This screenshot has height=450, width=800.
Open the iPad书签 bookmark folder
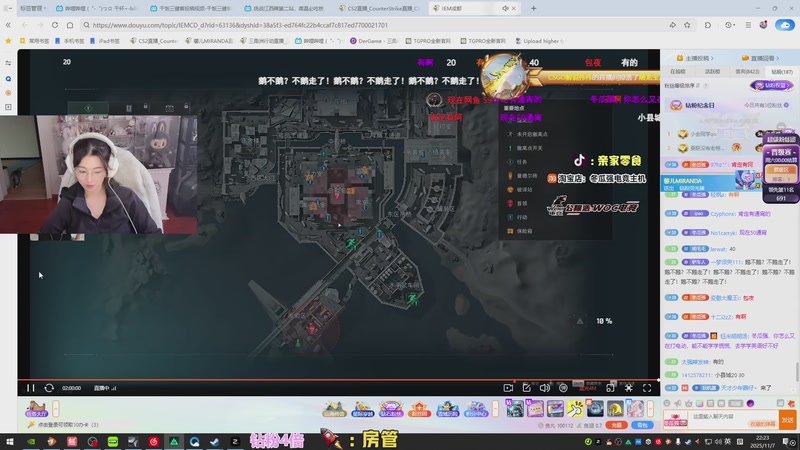(105, 41)
